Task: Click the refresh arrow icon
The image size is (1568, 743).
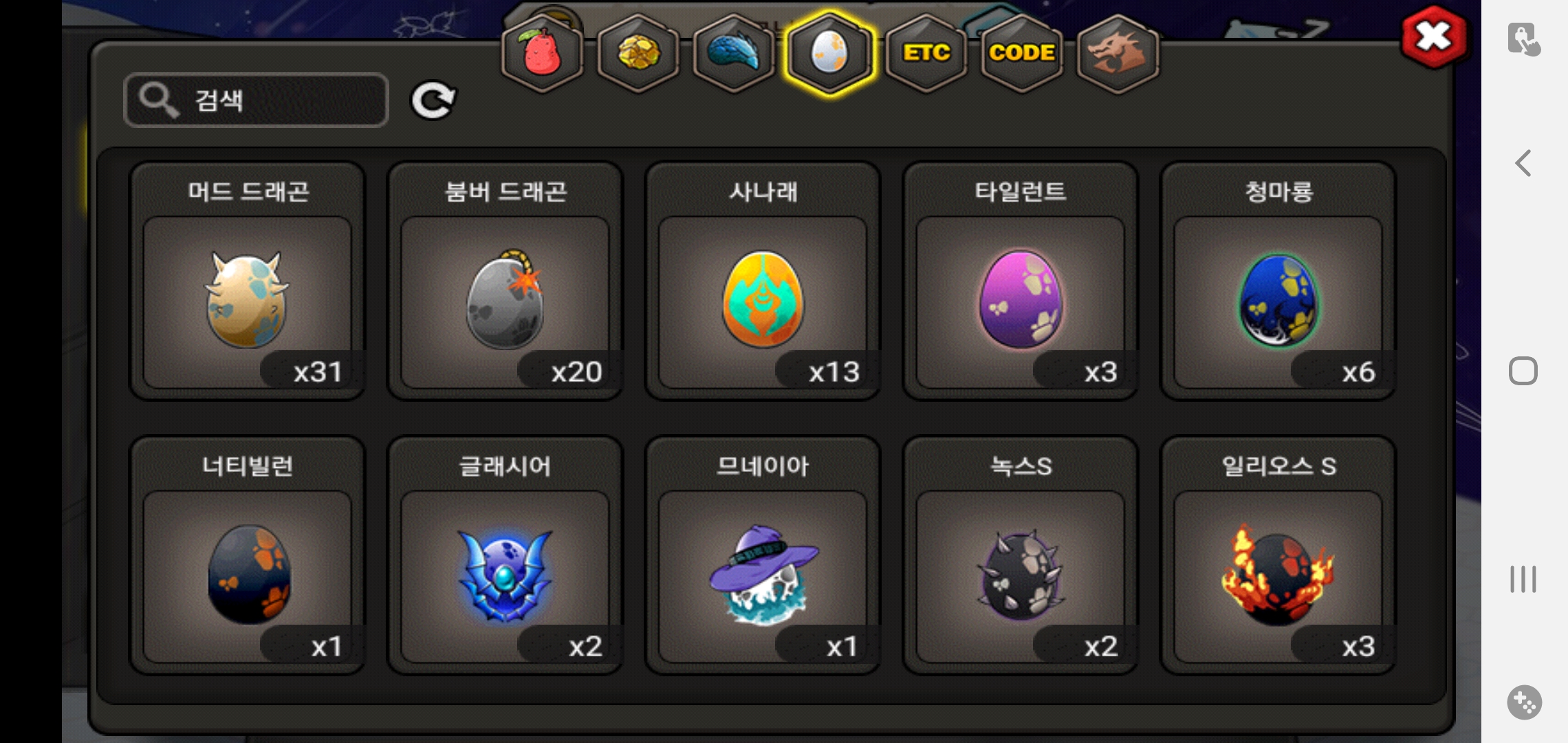Action: click(x=433, y=100)
